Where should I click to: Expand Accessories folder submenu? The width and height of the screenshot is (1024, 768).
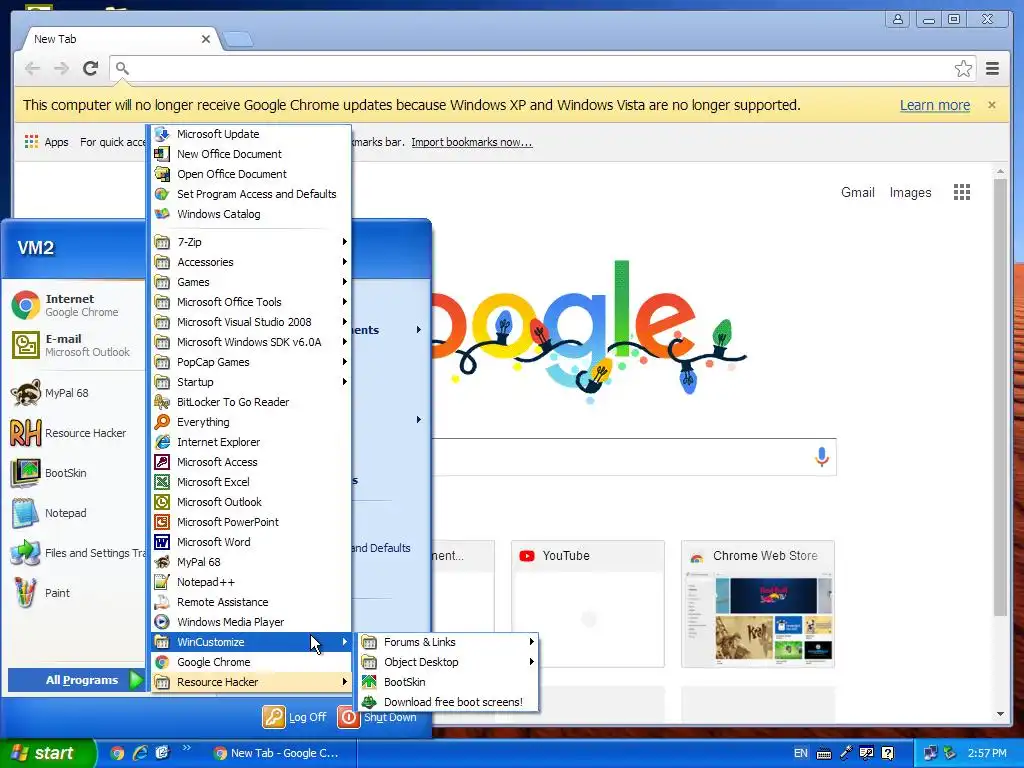251,262
